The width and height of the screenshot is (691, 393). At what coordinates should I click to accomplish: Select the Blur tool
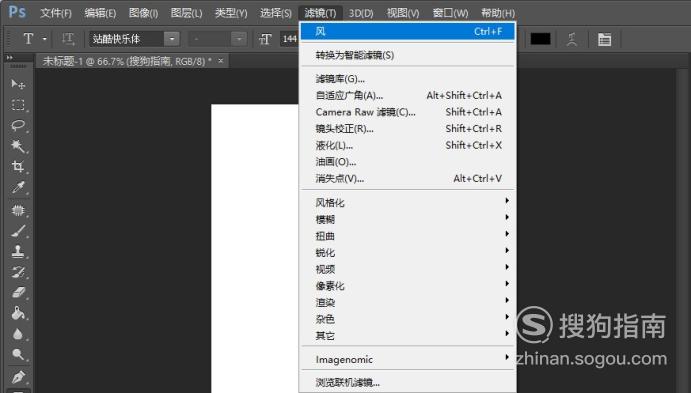(18, 334)
